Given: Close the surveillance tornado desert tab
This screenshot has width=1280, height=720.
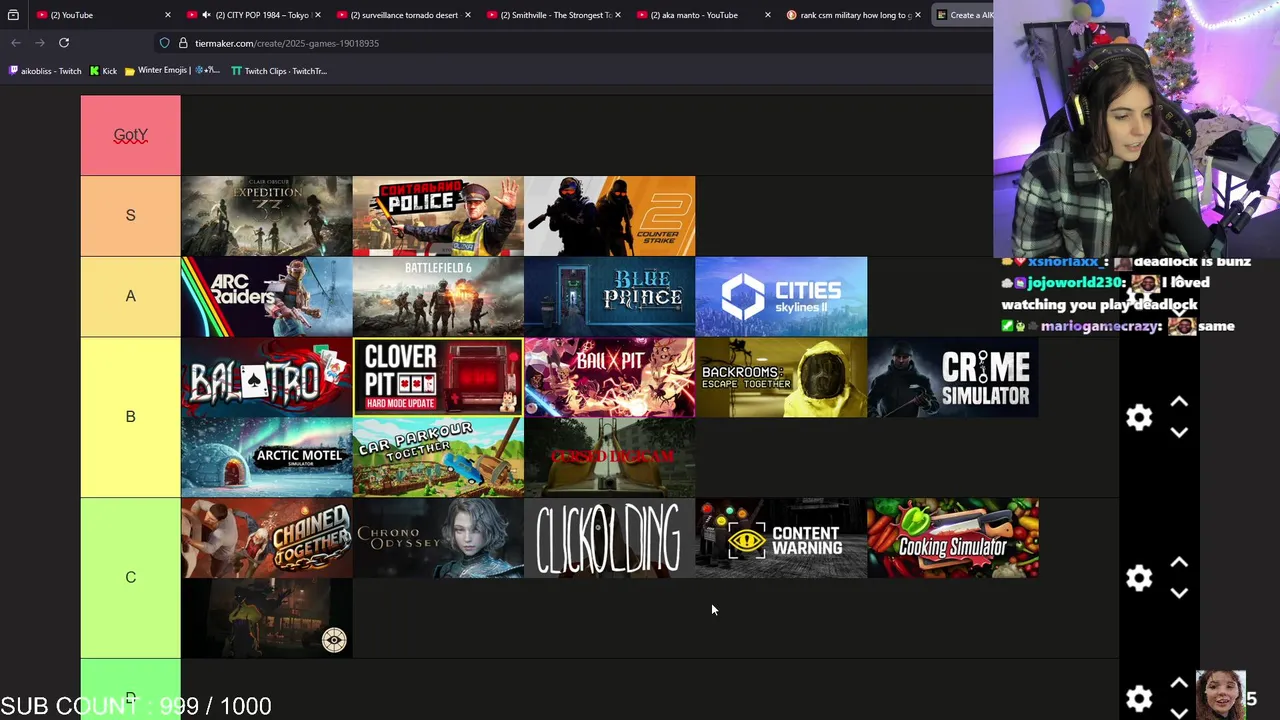Looking at the screenshot, I should tap(467, 15).
